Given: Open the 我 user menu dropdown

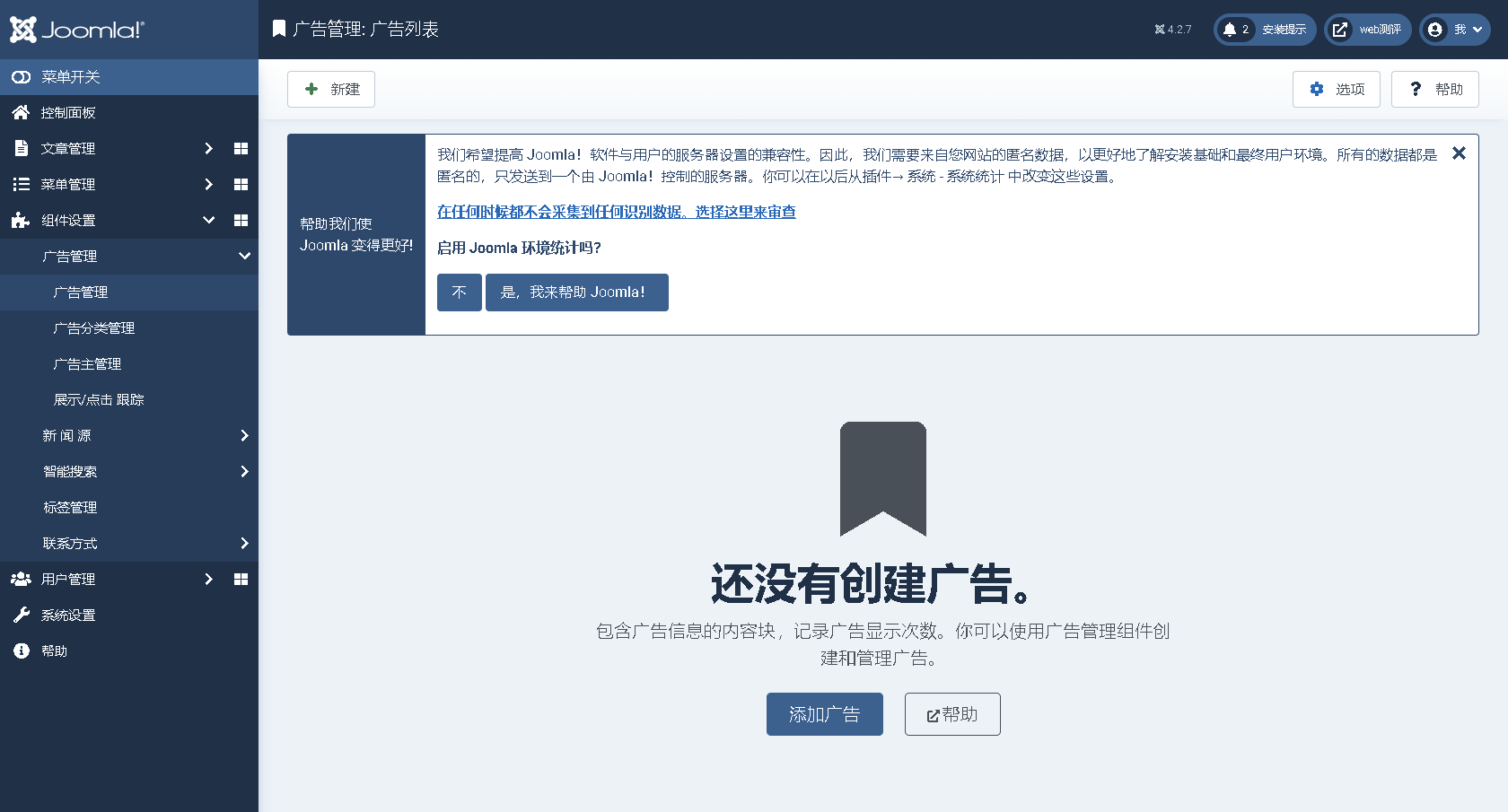Looking at the screenshot, I should 1455,30.
